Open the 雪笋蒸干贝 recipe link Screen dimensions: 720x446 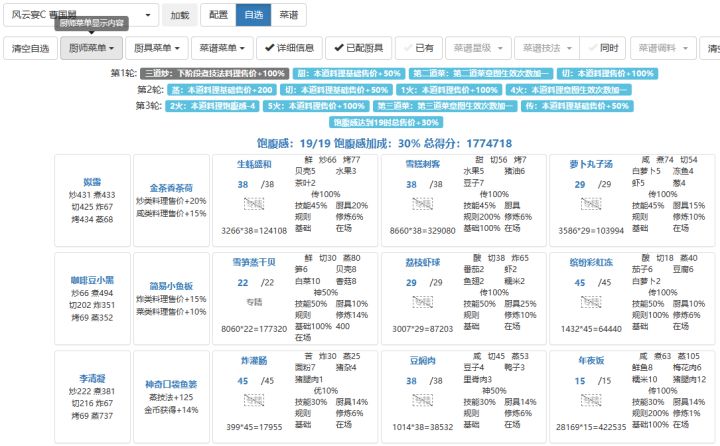pos(253,262)
